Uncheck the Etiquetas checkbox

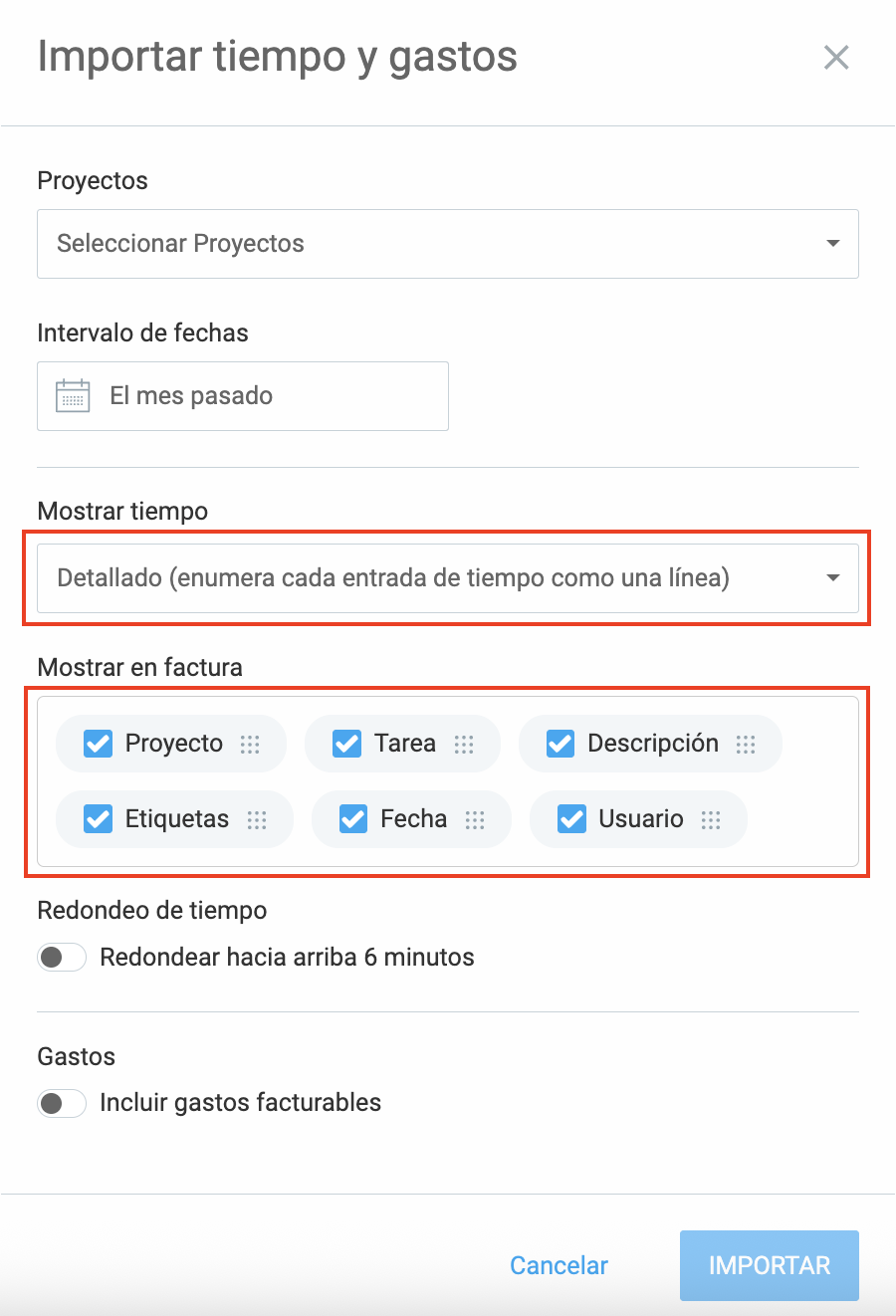98,819
